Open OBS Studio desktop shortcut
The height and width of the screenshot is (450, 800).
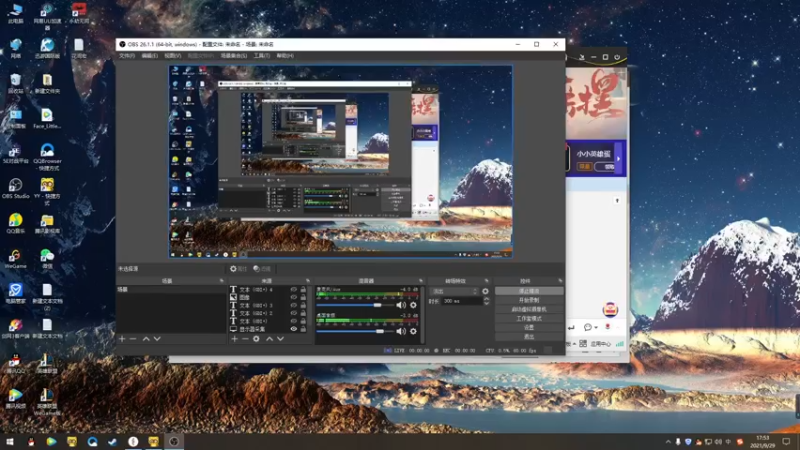(x=15, y=188)
